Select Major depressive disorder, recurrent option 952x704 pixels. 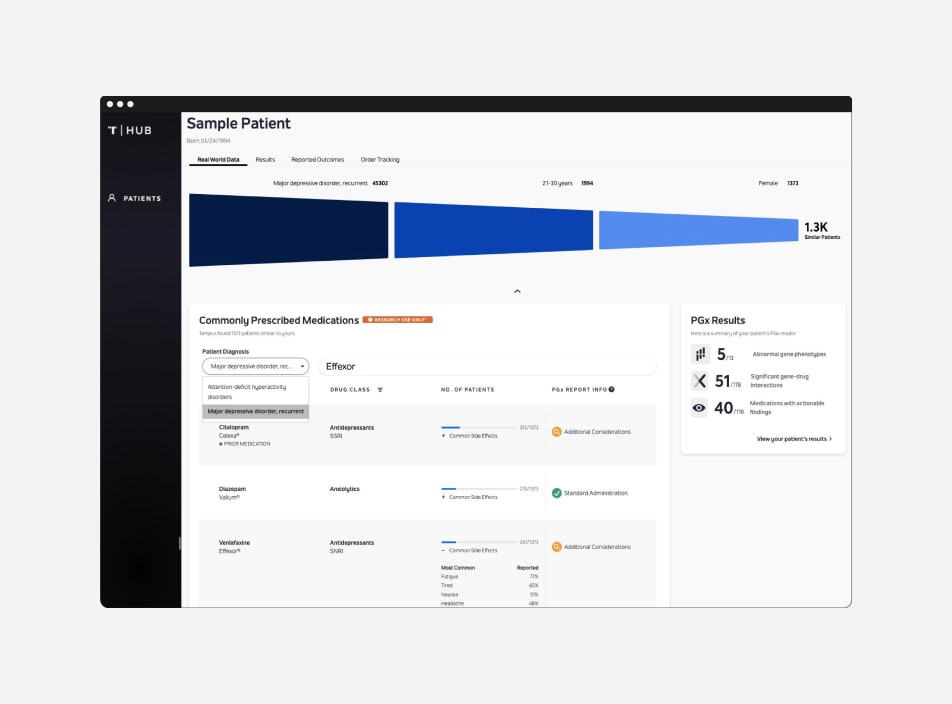pyautogui.click(x=256, y=411)
